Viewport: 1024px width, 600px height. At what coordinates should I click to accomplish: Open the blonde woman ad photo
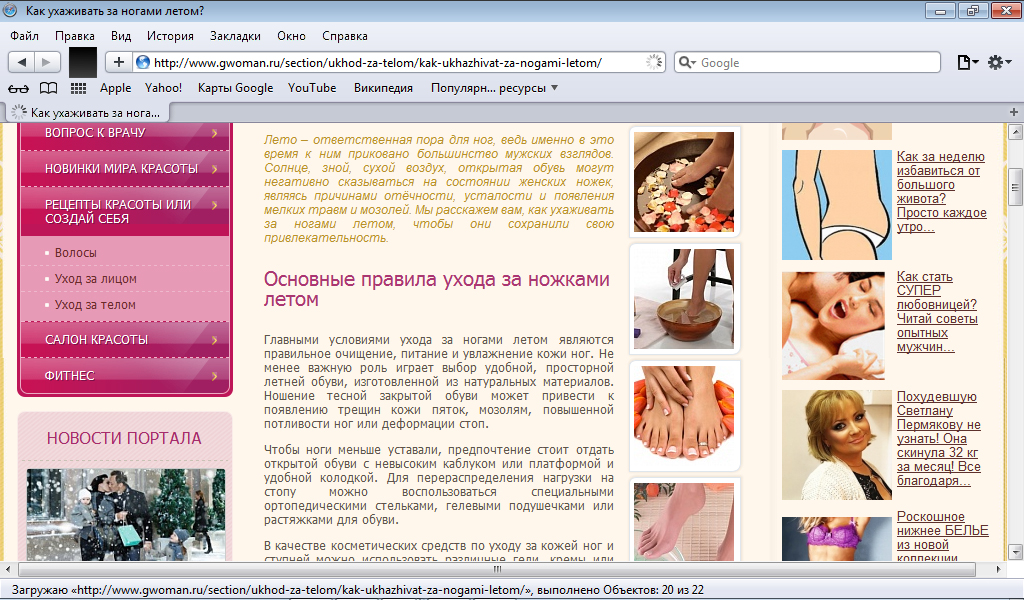(837, 445)
